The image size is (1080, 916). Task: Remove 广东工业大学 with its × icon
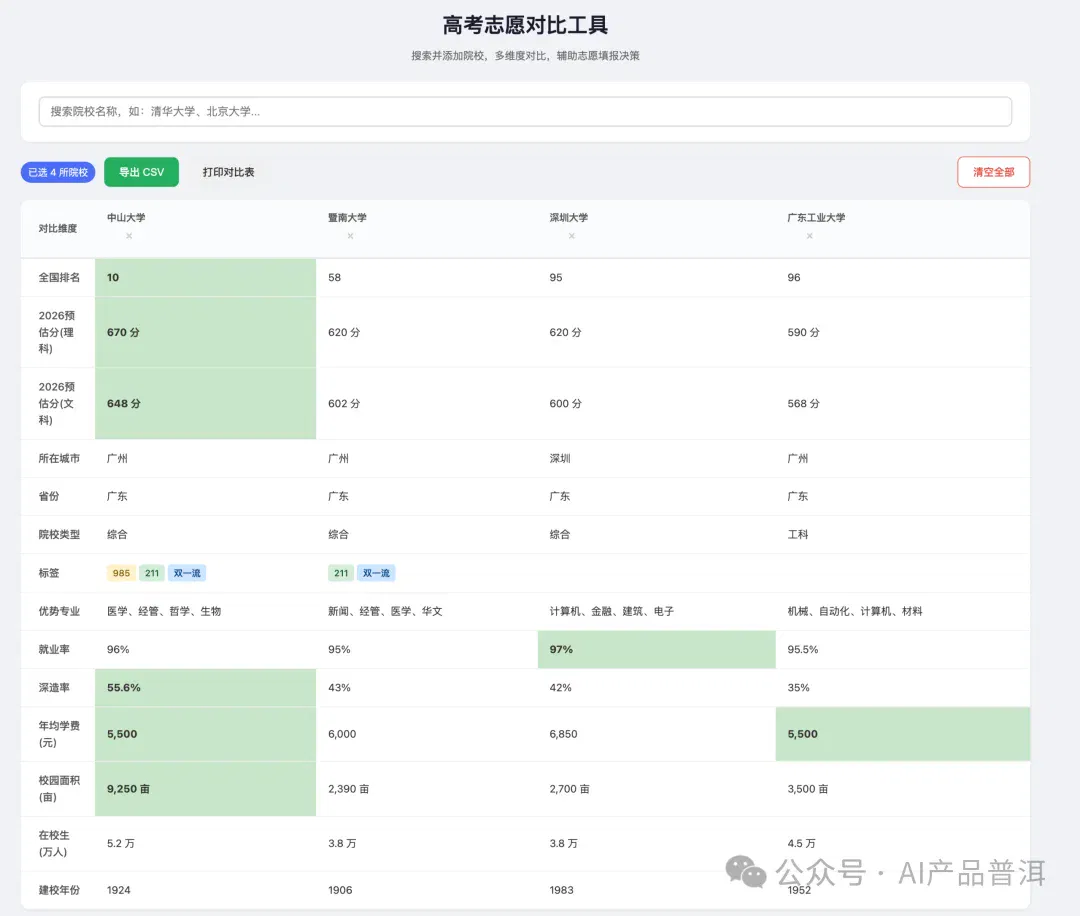pos(809,236)
